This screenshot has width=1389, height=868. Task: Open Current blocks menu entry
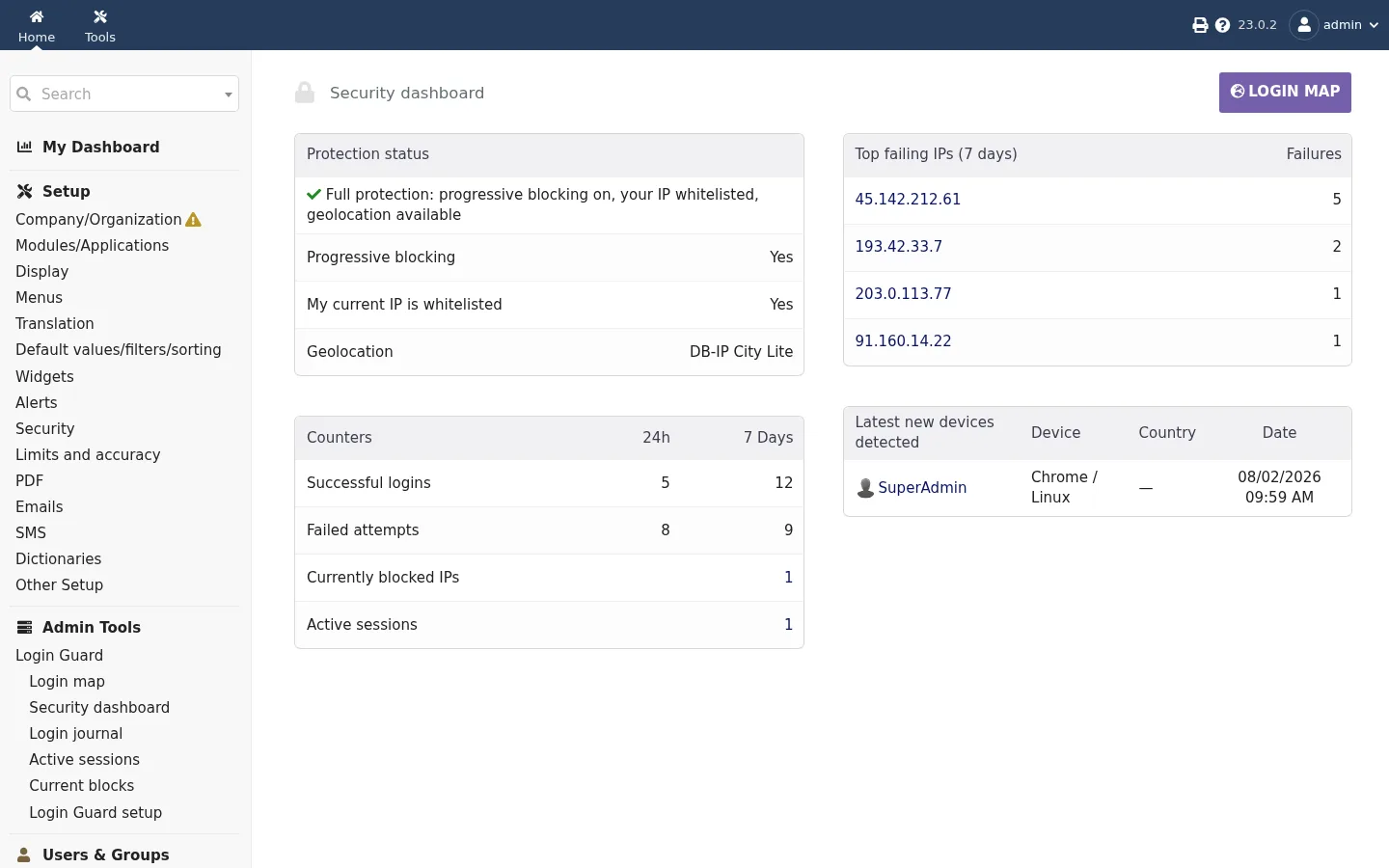[x=81, y=786]
